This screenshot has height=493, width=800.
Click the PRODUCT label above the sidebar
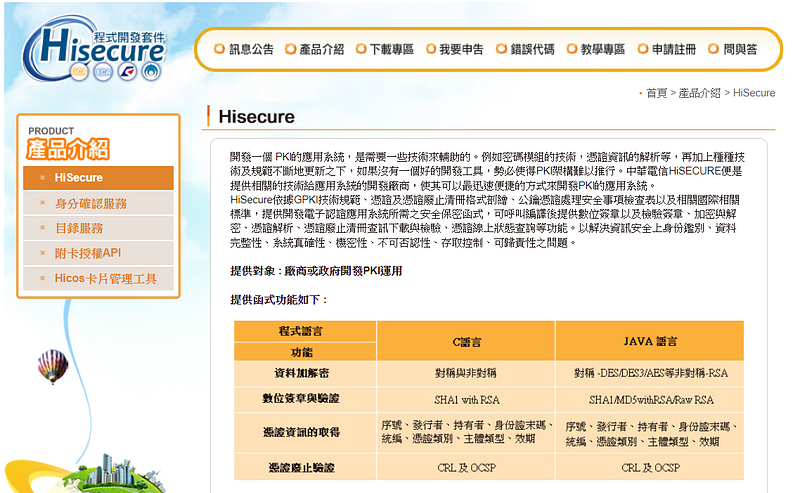51,131
